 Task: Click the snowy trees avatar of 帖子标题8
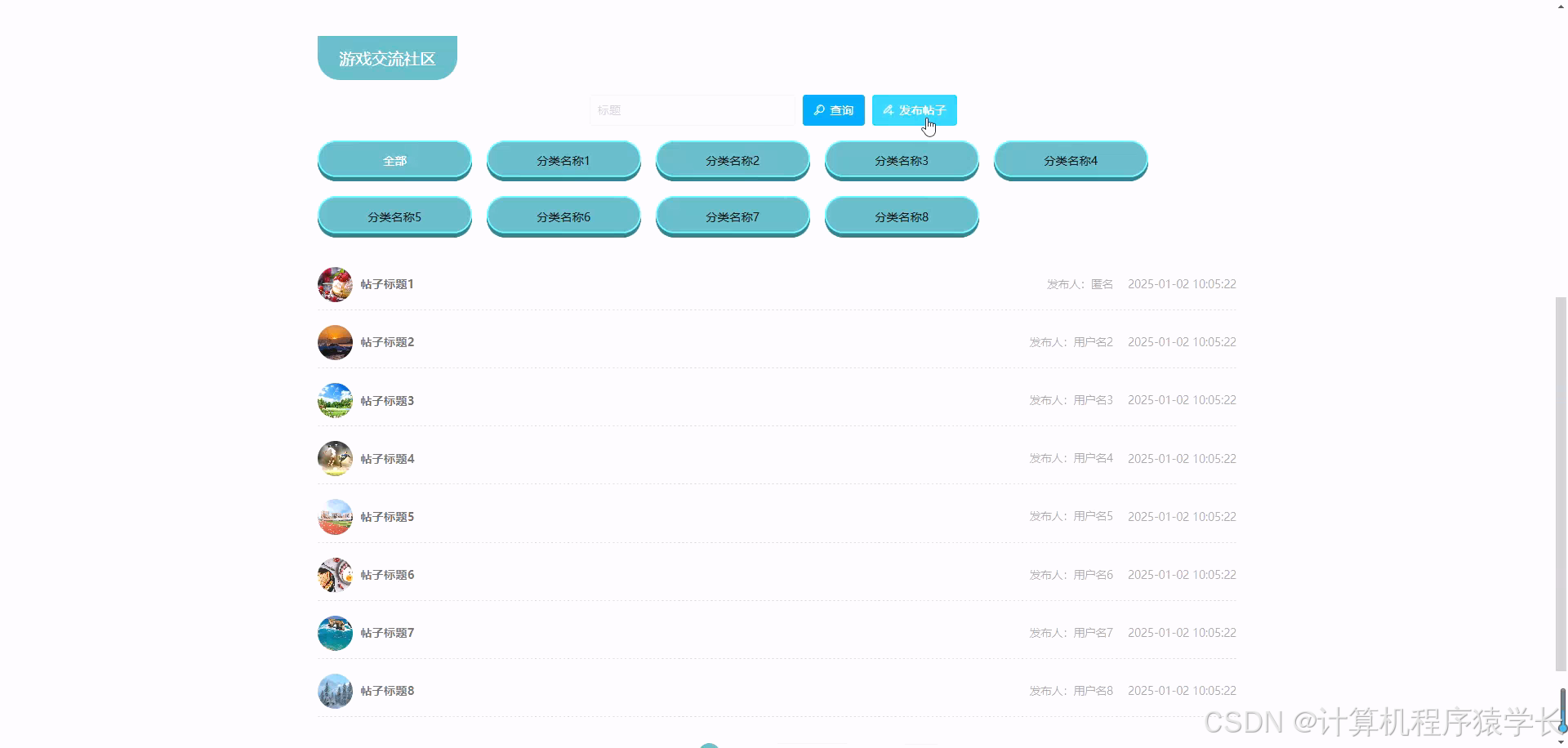click(335, 691)
